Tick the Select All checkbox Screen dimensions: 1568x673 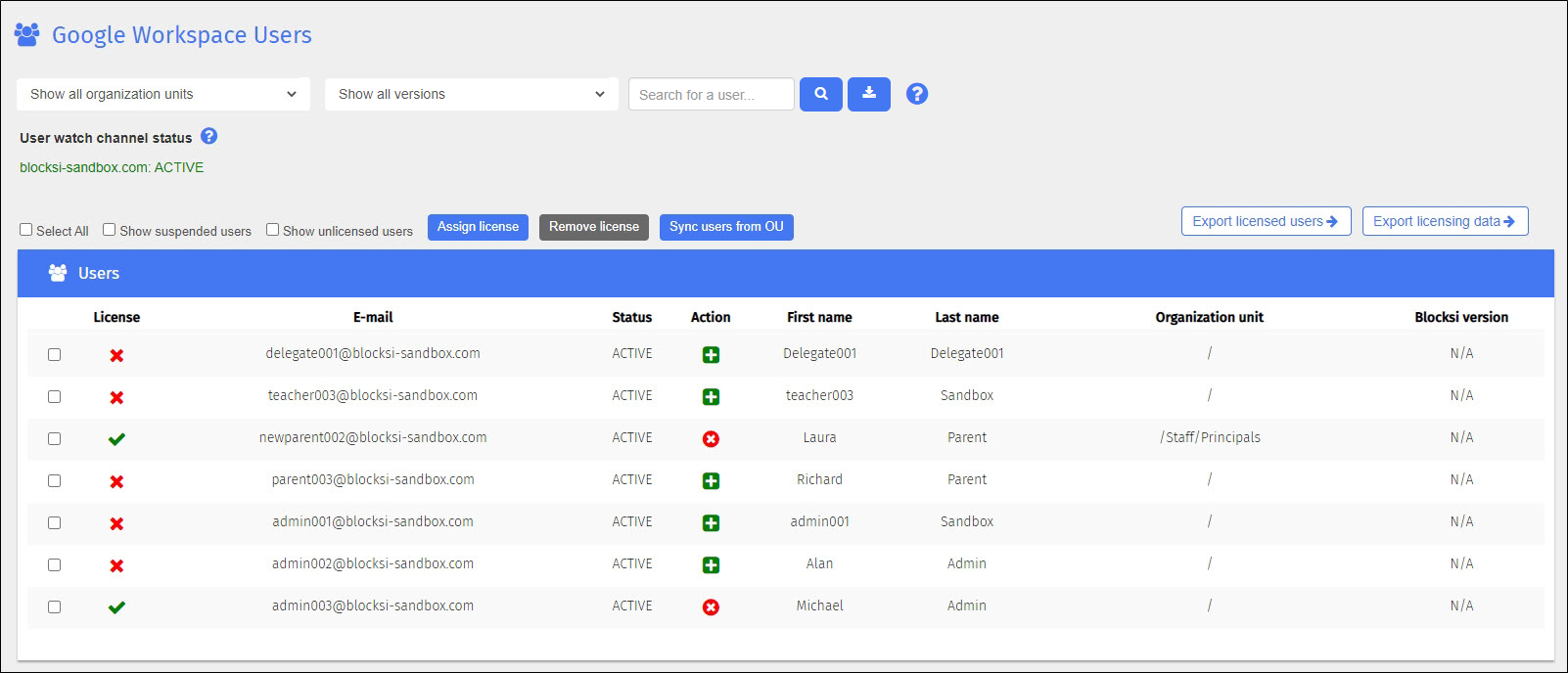pos(26,230)
